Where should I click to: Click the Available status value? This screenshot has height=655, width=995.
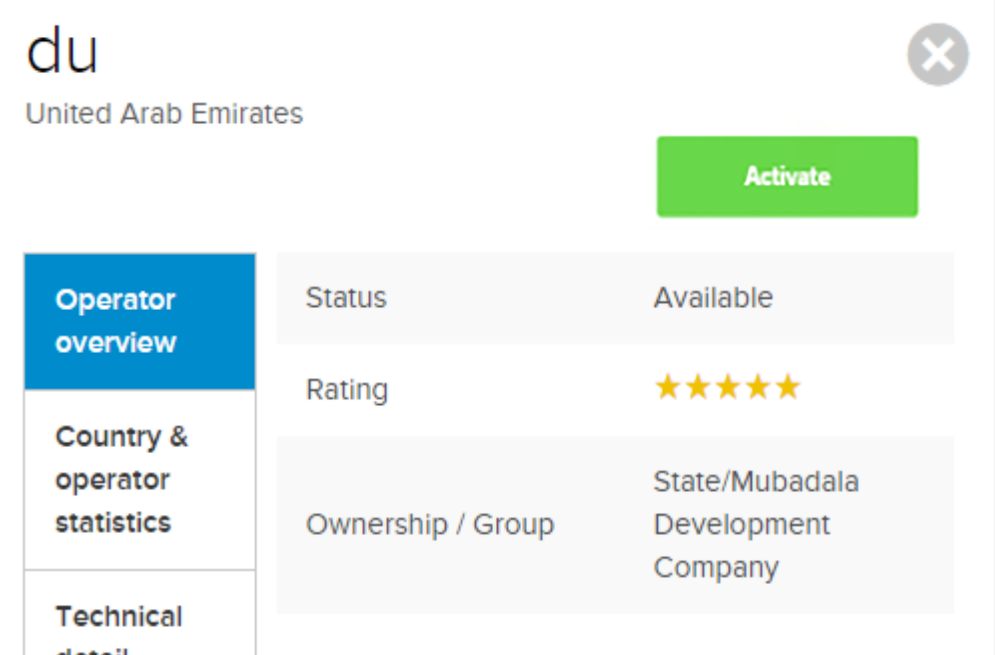click(713, 298)
